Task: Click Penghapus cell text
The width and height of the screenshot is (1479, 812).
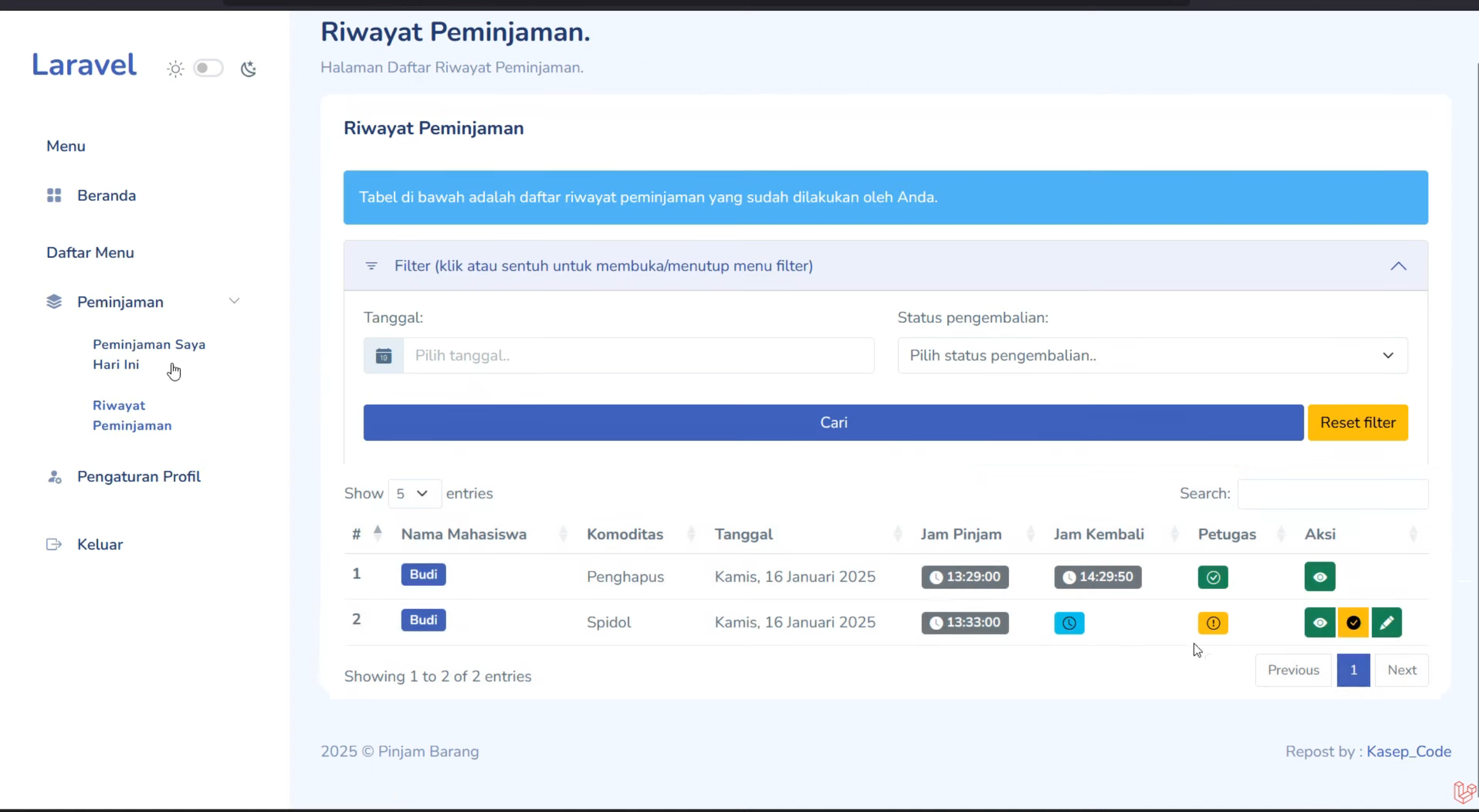Action: [626, 577]
